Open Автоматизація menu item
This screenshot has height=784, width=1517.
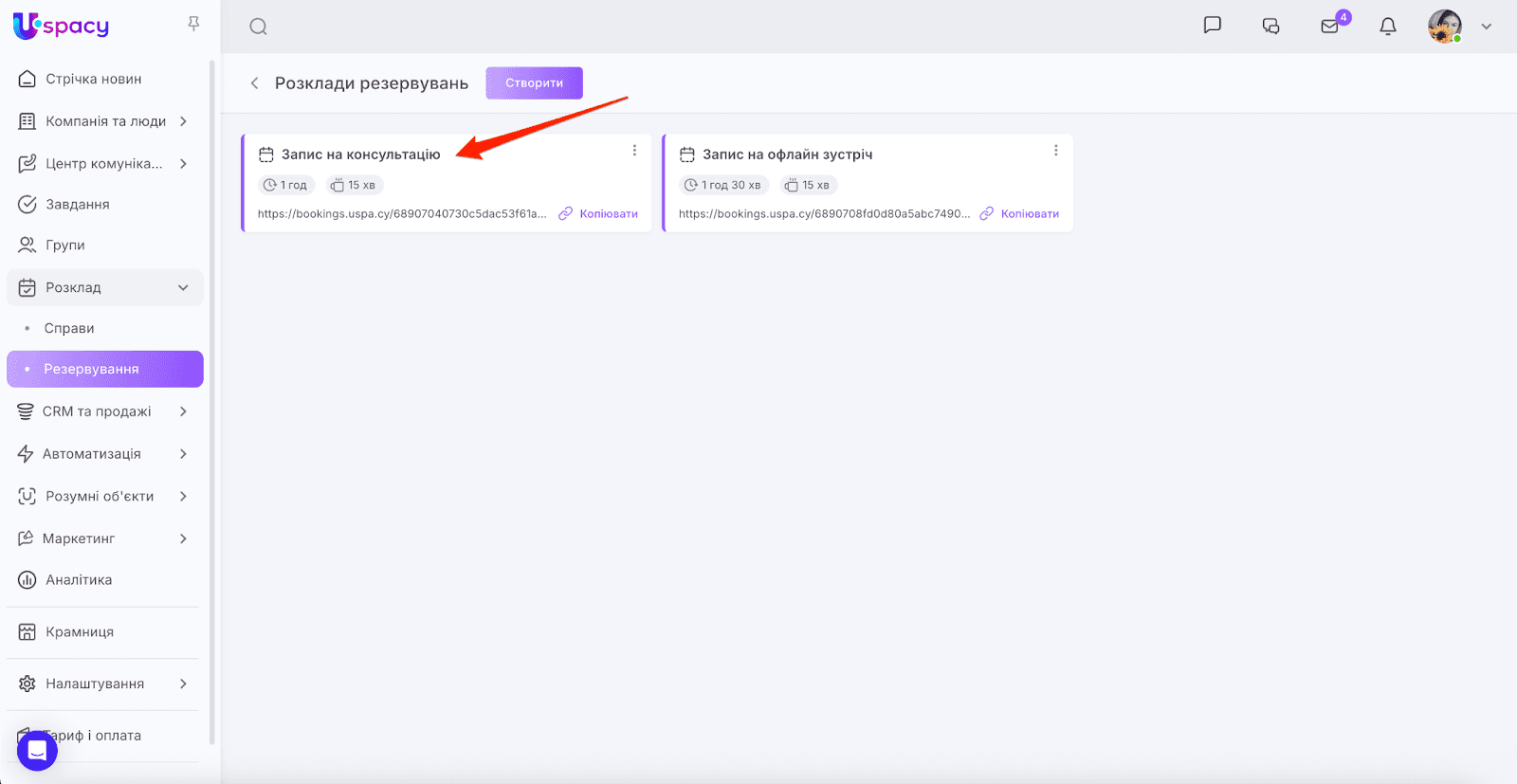pos(92,454)
